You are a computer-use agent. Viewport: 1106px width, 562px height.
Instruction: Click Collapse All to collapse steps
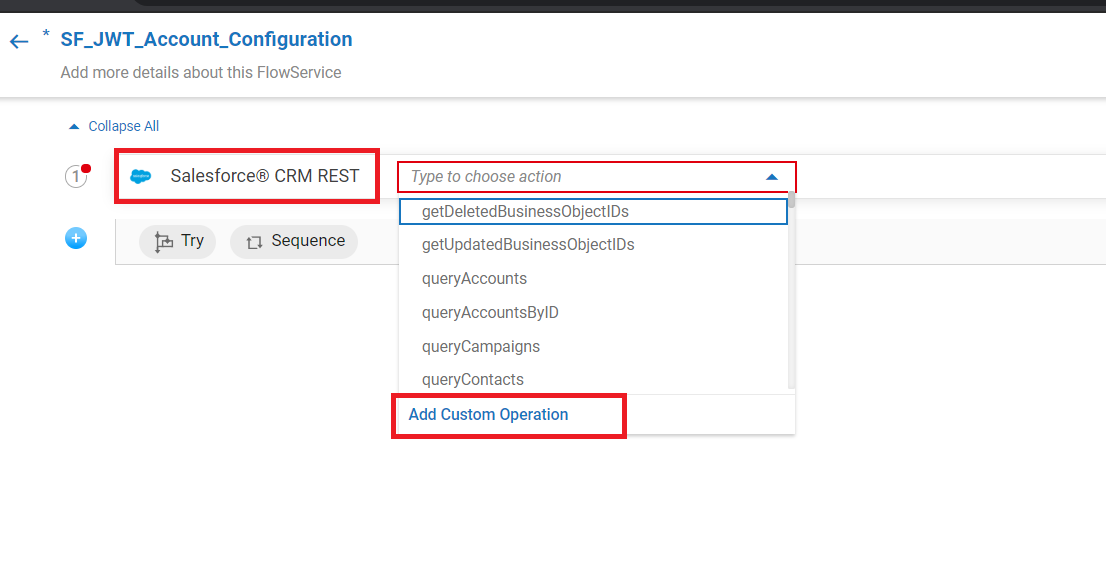point(123,126)
